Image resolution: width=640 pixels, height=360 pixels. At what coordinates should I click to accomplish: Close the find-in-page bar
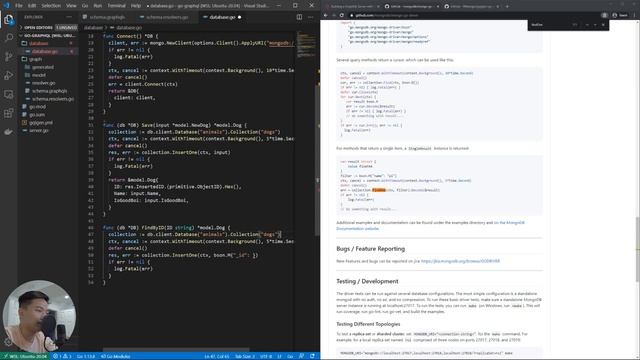[x=603, y=25]
